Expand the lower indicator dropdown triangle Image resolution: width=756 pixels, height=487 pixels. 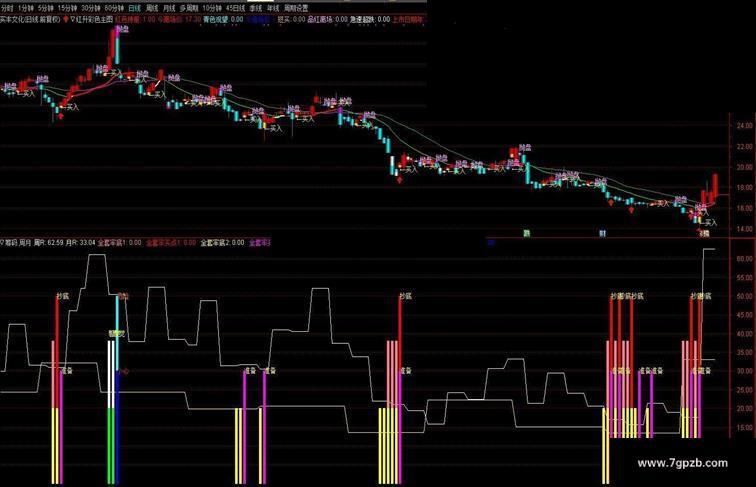[2, 243]
